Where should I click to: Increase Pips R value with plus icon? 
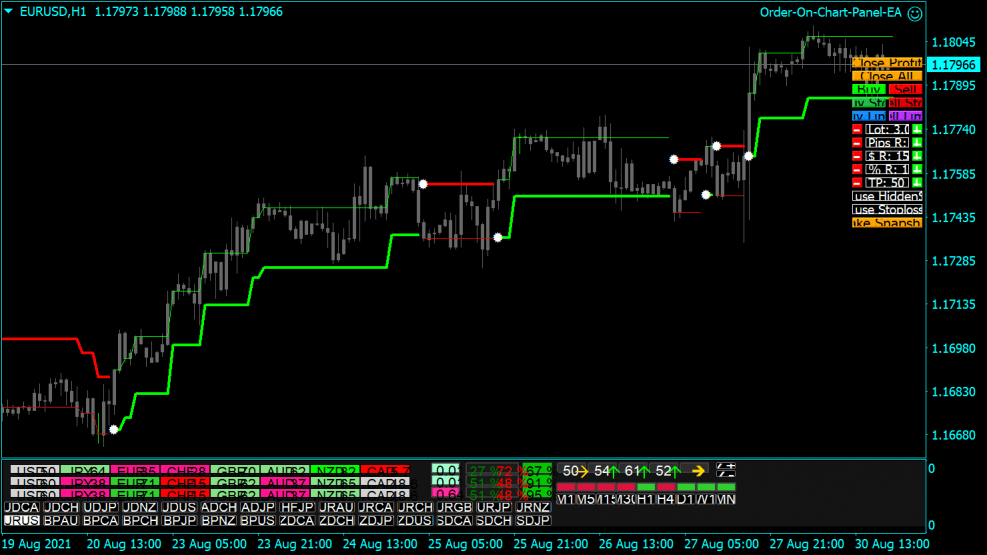(x=918, y=142)
